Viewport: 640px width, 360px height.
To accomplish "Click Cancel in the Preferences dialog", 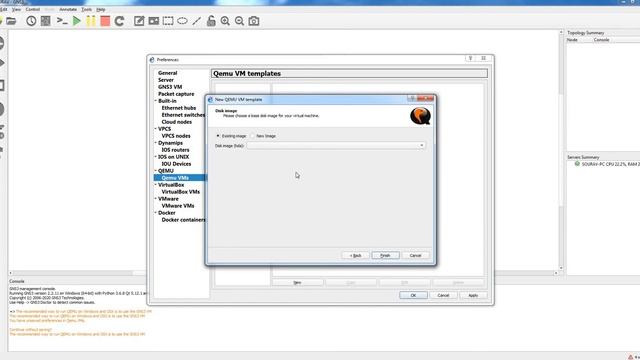I will coord(443,295).
